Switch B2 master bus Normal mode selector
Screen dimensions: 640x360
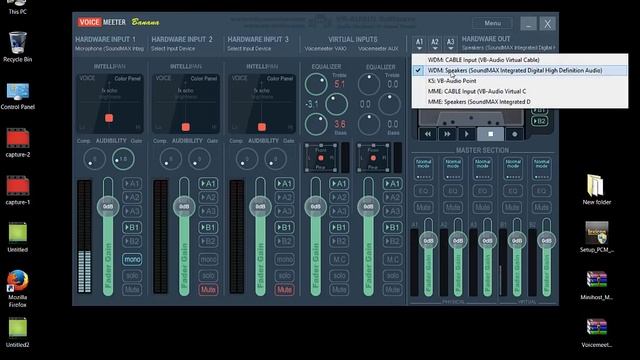541,169
